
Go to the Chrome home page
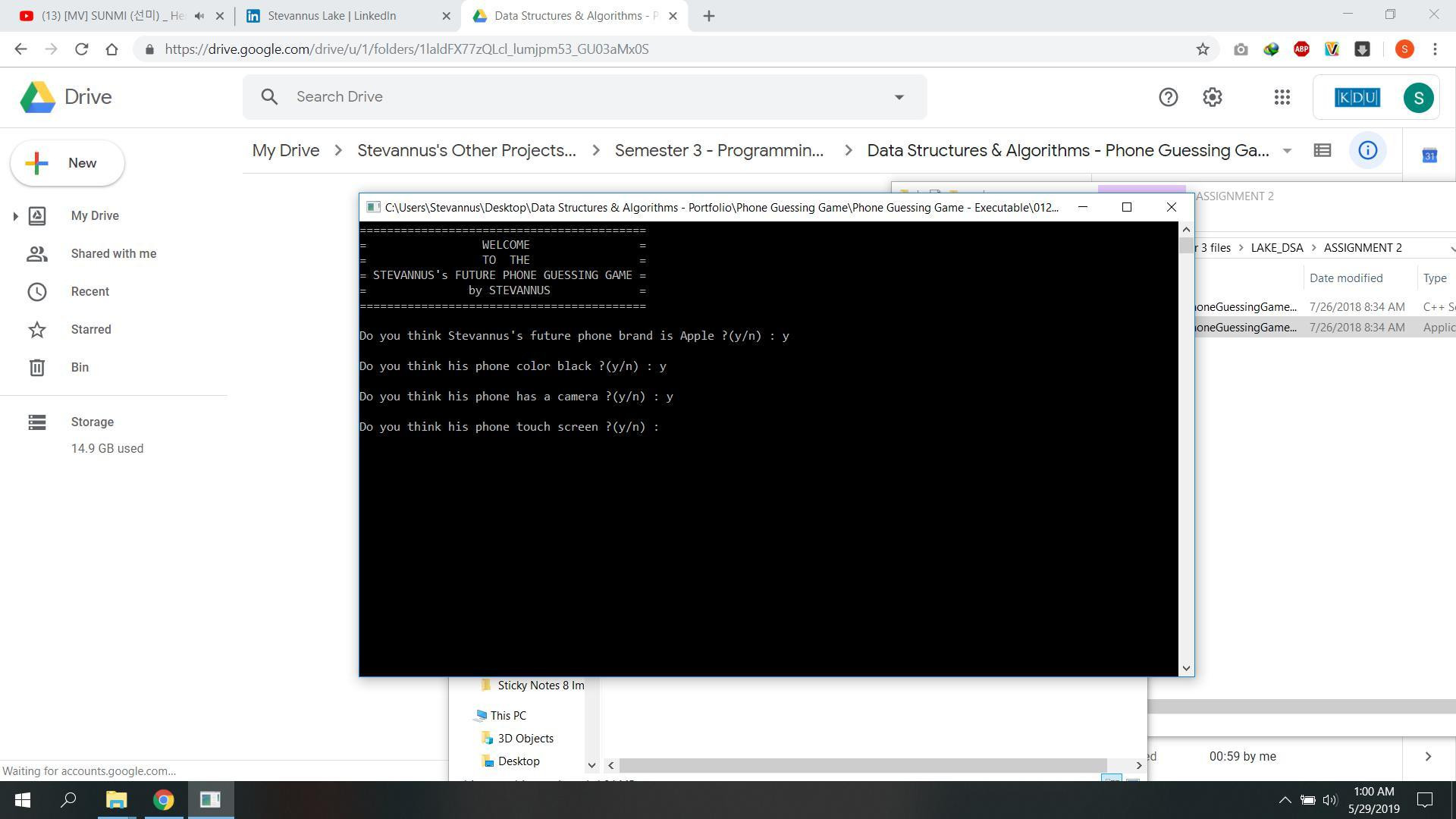111,49
